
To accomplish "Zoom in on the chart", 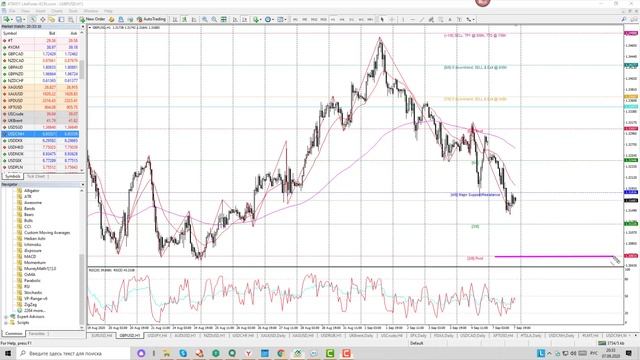I will pos(204,19).
